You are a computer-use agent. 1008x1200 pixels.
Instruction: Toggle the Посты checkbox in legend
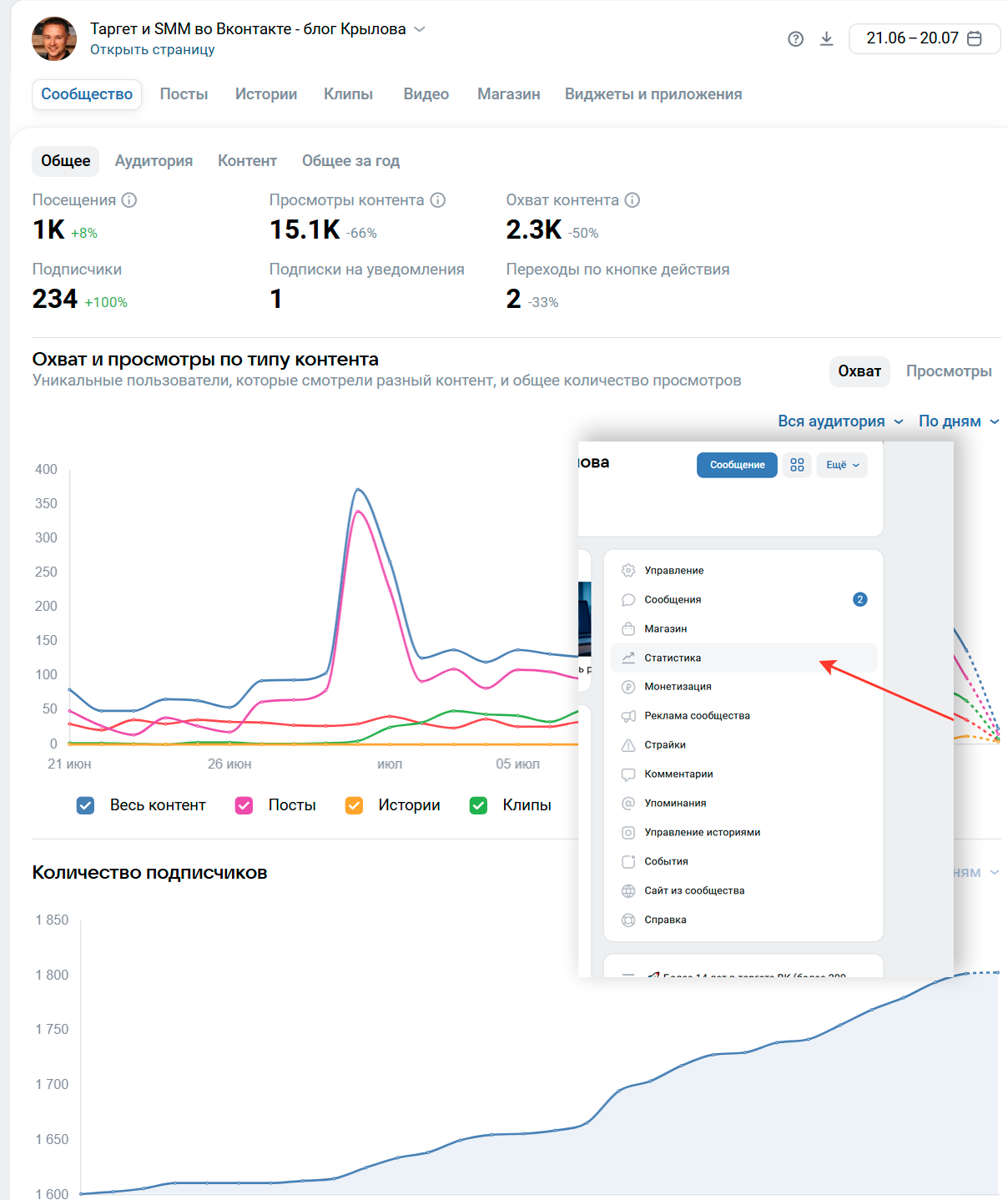pos(244,805)
